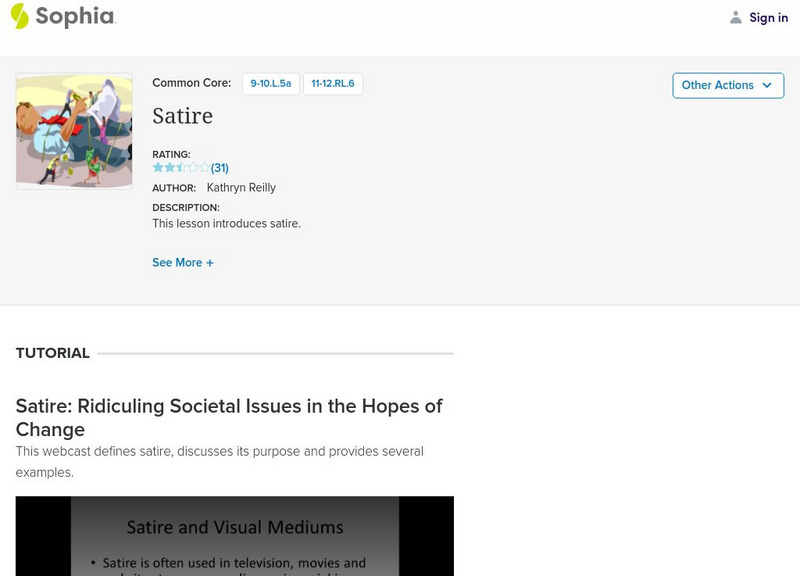Screen dimensions: 800x576
Task: Open the (31) ratings count
Action: click(220, 168)
